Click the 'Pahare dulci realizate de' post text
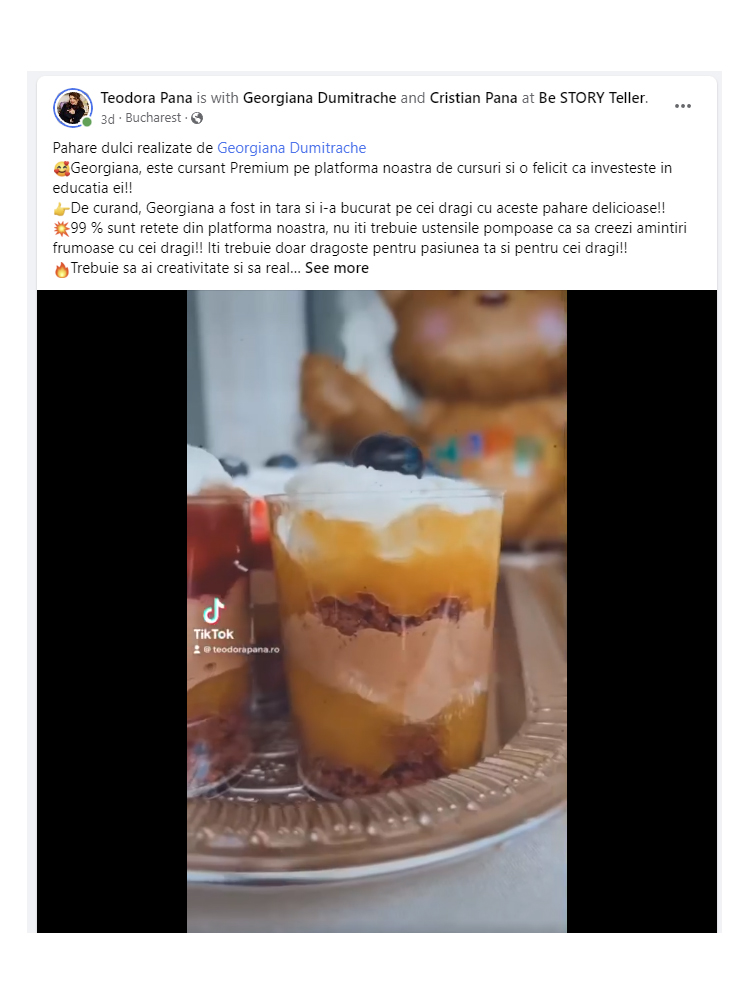This screenshot has width=750, height=1004. coord(133,148)
